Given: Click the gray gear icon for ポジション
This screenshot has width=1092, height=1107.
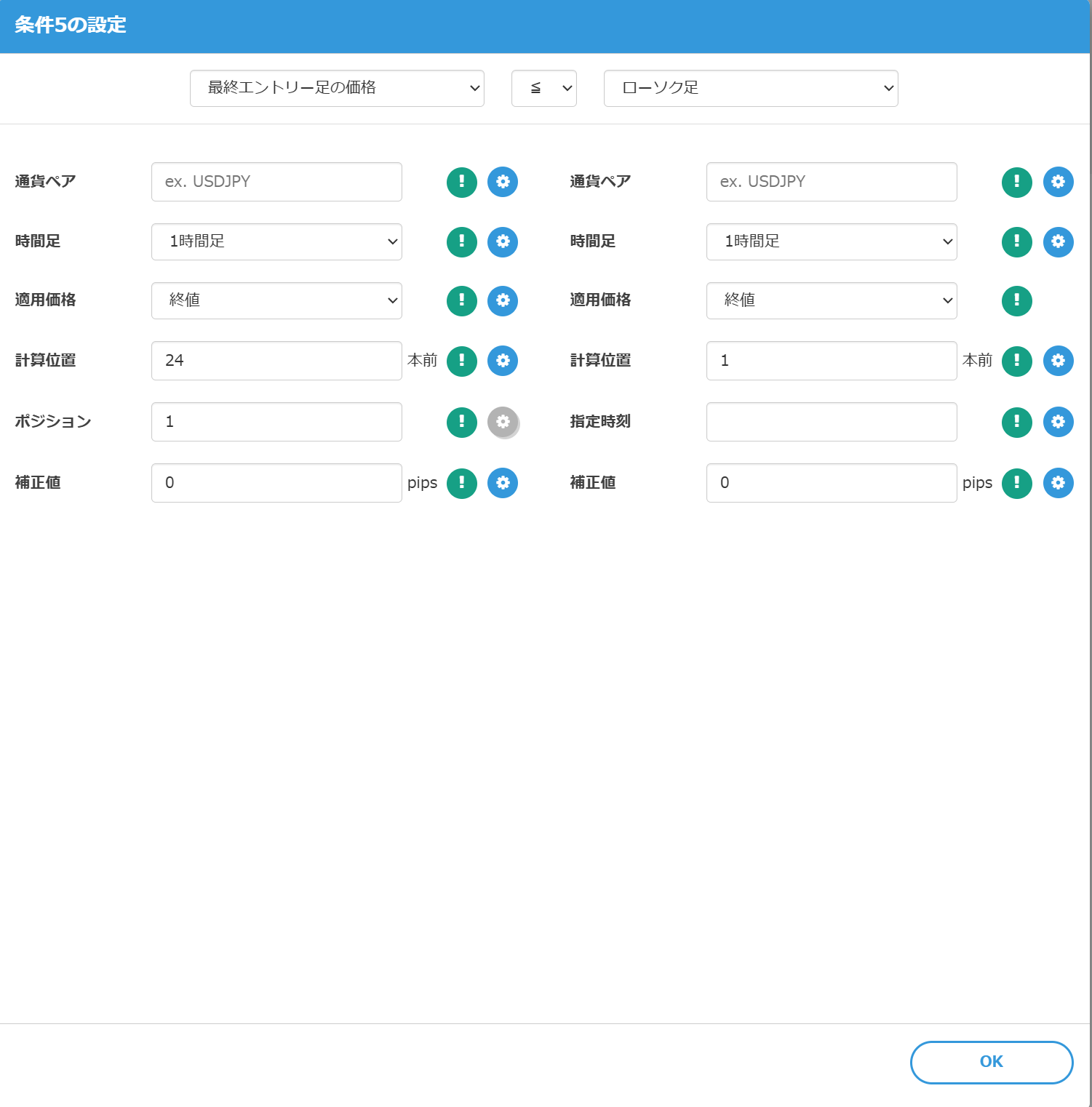Looking at the screenshot, I should click(x=503, y=422).
